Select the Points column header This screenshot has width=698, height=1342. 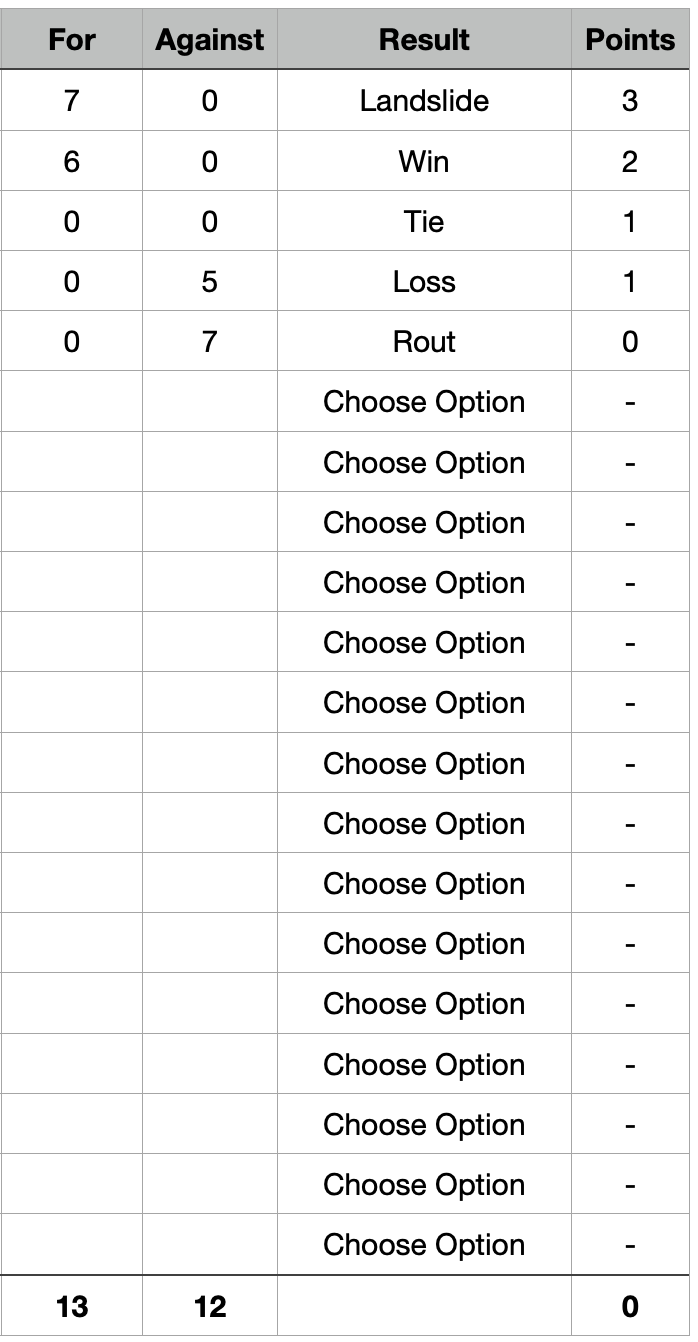click(630, 40)
